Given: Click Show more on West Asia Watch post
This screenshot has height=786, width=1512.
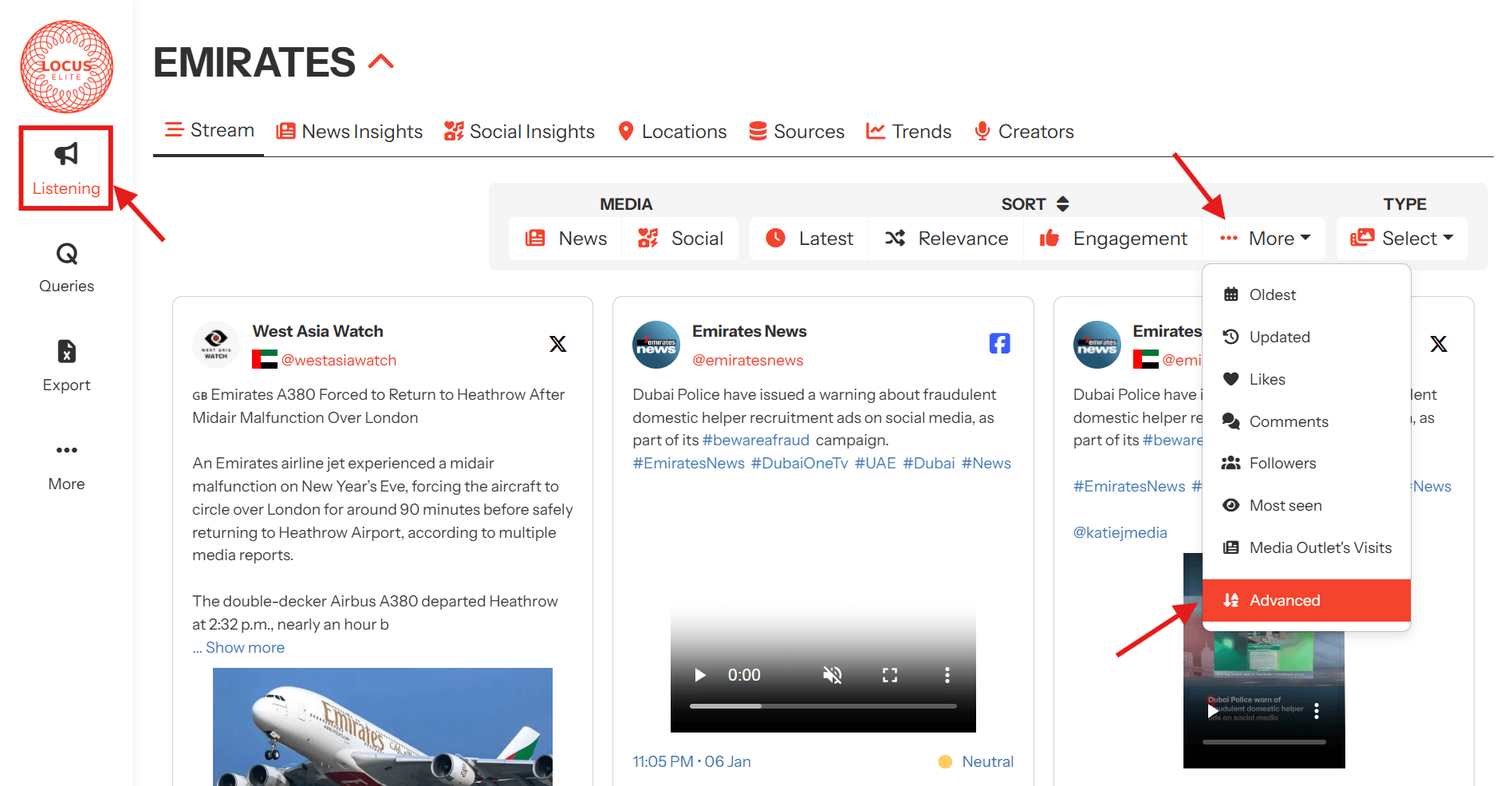Looking at the screenshot, I should pos(244,647).
